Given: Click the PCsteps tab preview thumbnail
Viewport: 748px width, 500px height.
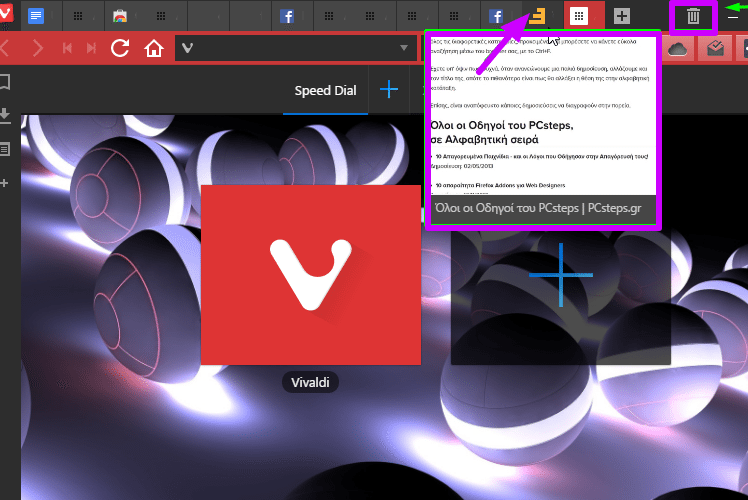Looking at the screenshot, I should coord(543,130).
